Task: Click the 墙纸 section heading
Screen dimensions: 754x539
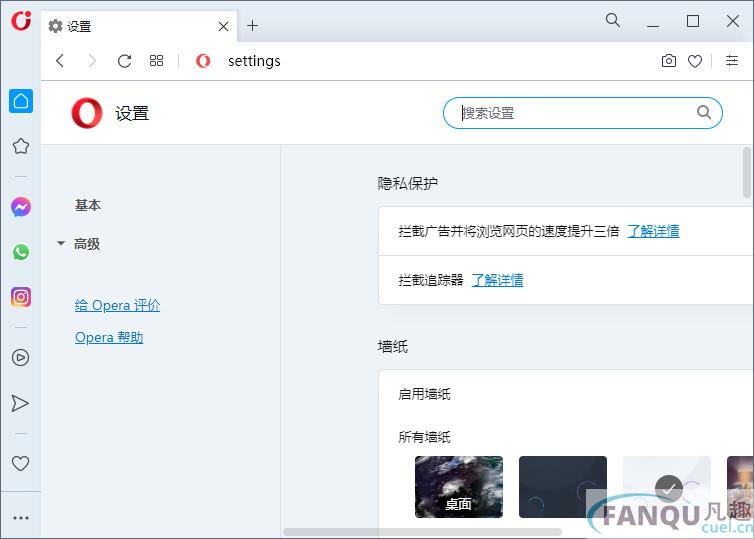Action: (393, 346)
